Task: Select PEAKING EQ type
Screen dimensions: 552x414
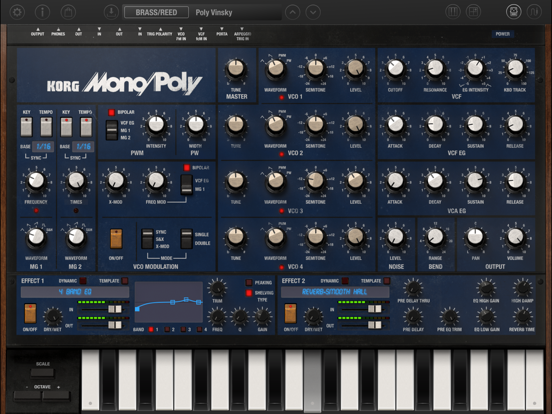Action: [x=249, y=282]
